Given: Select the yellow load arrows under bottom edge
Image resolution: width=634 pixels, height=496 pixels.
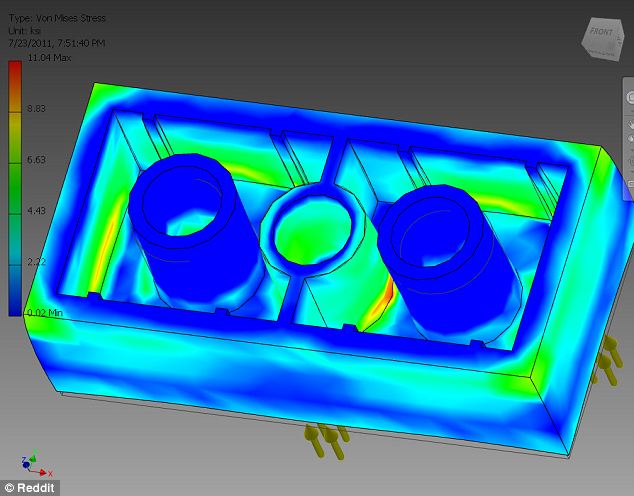Looking at the screenshot, I should pyautogui.click(x=325, y=437).
